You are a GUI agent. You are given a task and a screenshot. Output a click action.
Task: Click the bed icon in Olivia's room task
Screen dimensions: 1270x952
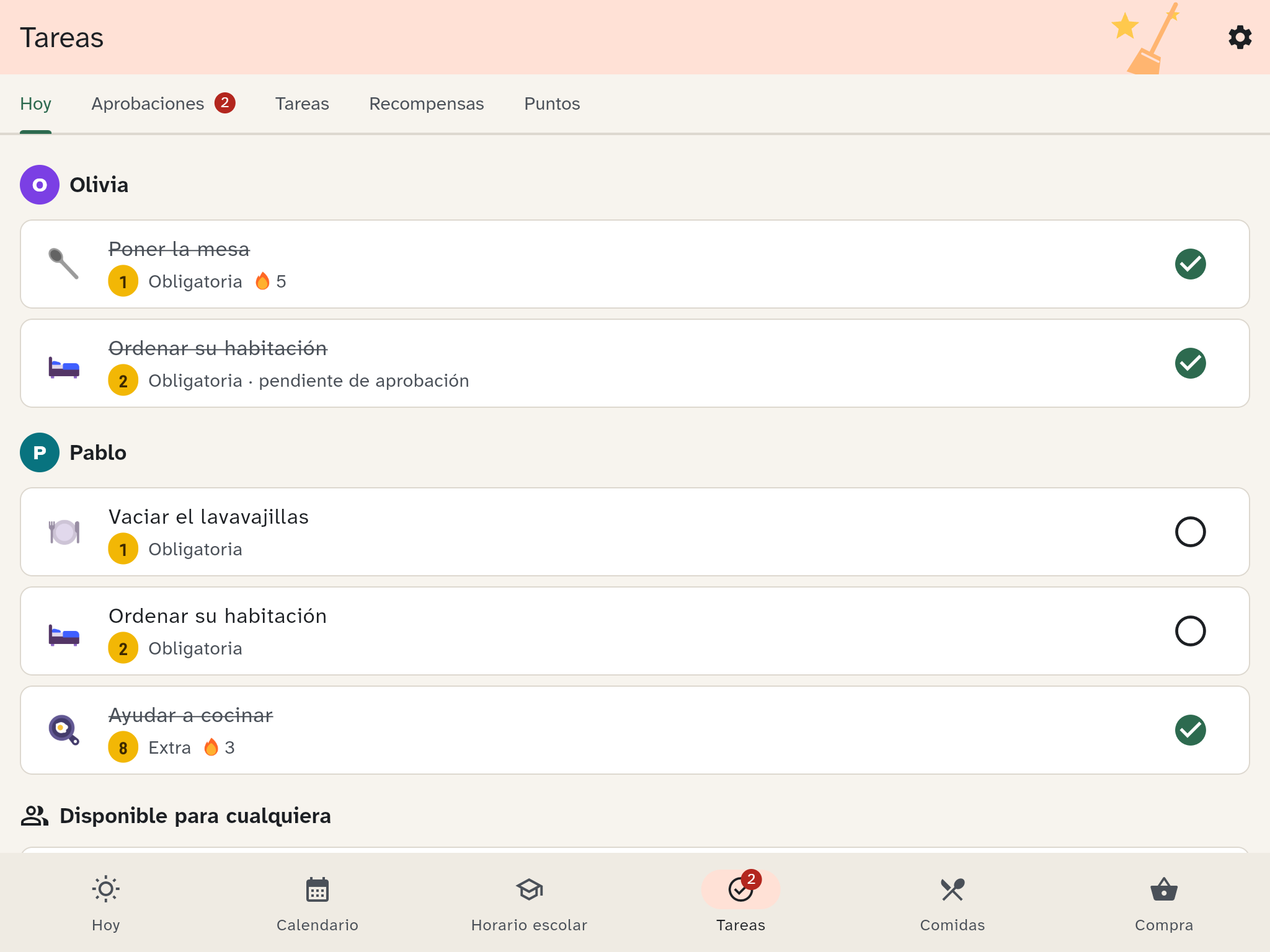coord(64,366)
